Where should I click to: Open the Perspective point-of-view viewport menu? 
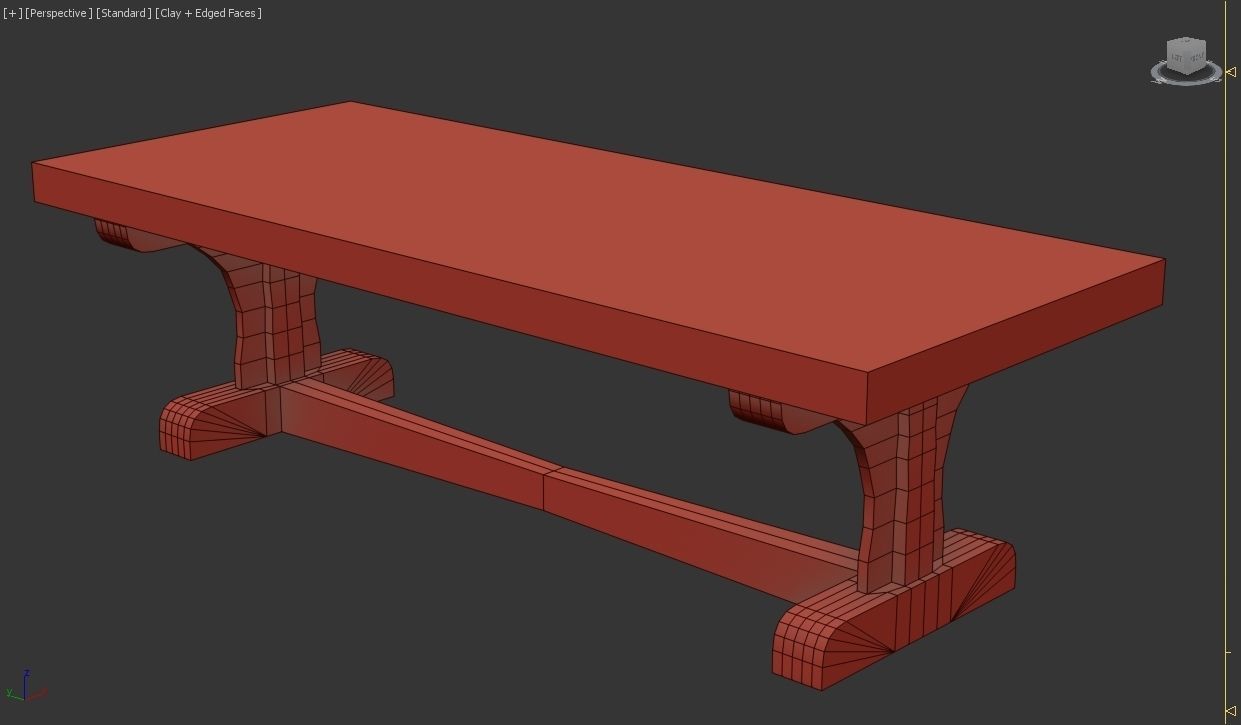[x=59, y=13]
